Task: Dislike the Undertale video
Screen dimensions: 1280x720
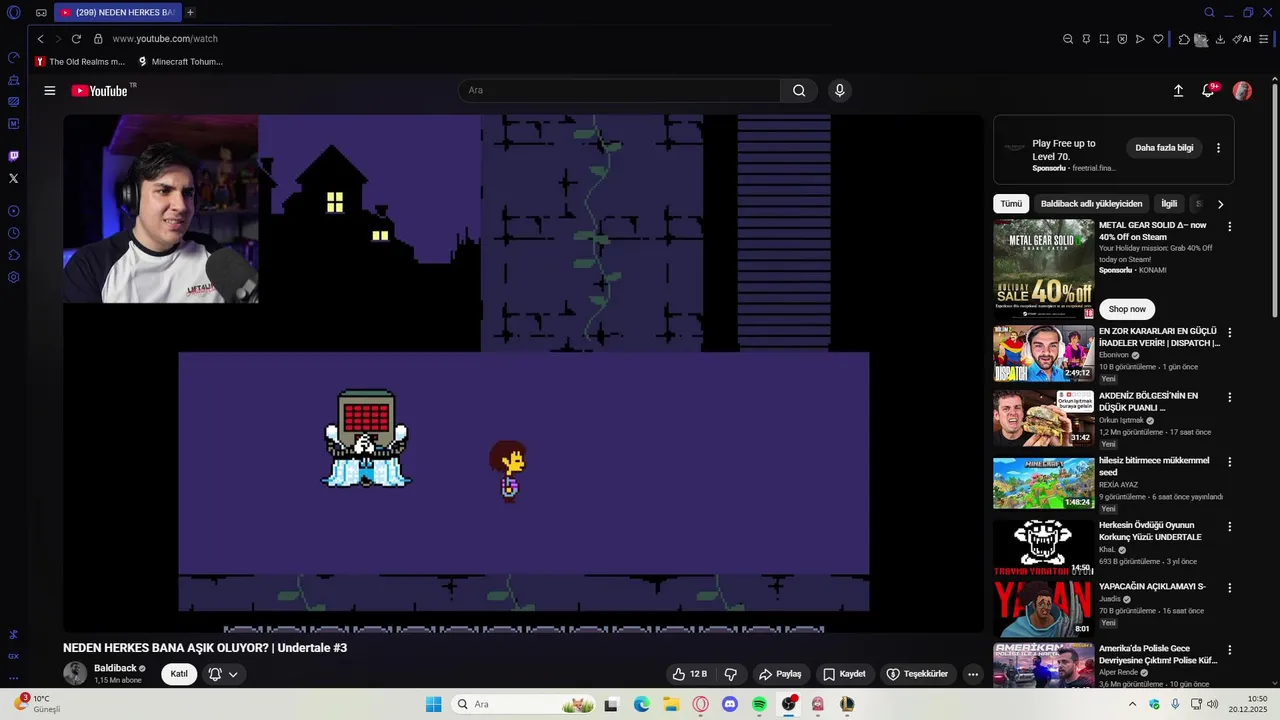Action: 731,674
